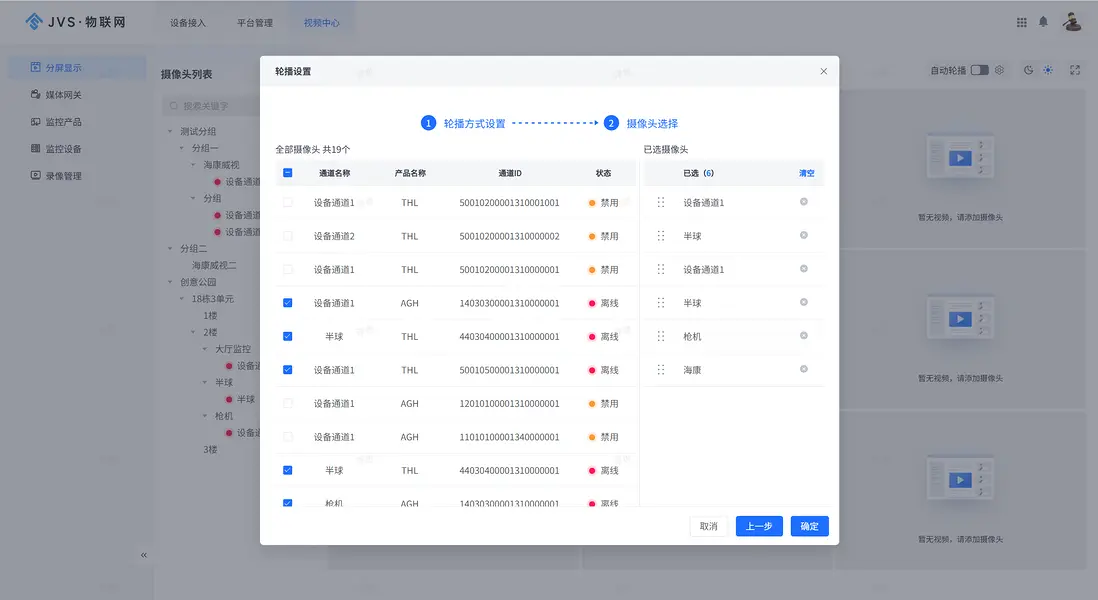Click the 通道ID column header

click(x=510, y=173)
